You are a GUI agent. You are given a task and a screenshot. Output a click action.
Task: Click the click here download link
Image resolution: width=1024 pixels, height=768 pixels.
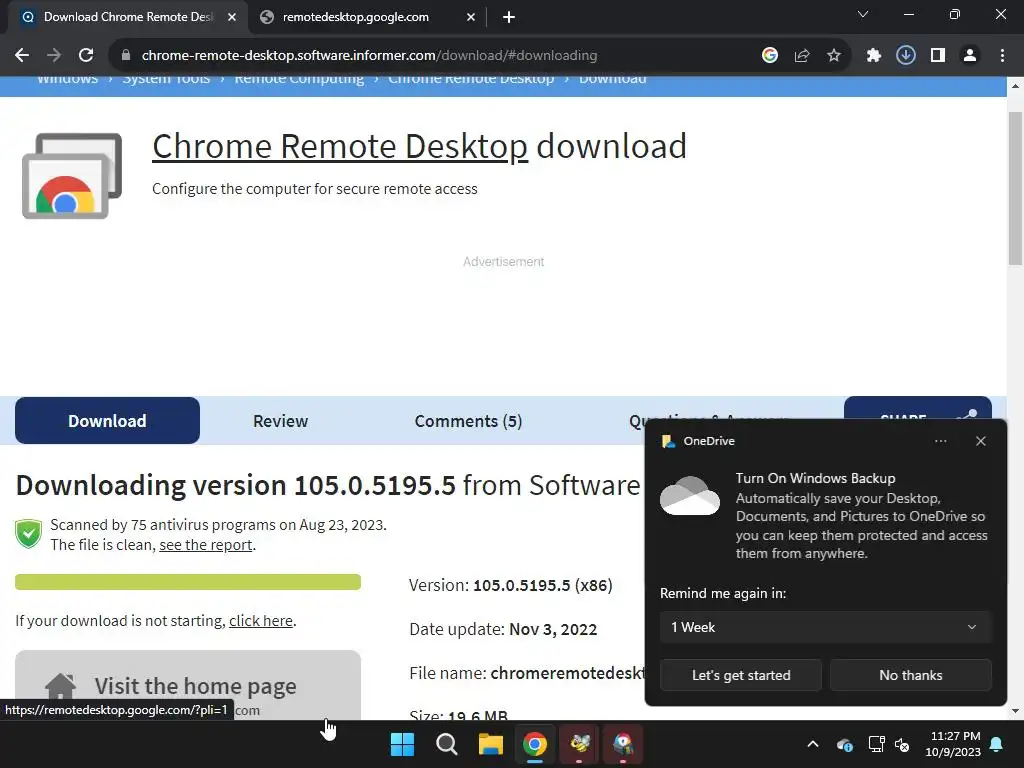[x=261, y=620]
